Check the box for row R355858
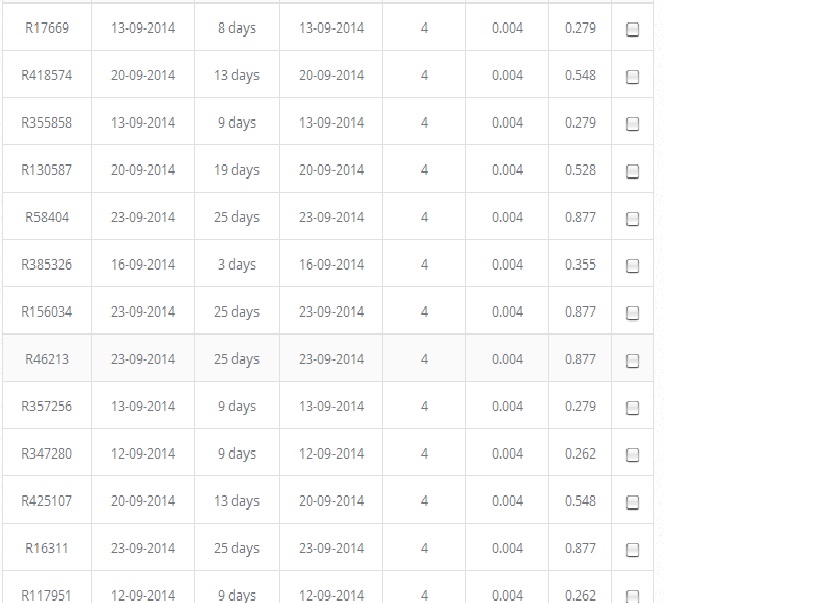This screenshot has width=819, height=603. 632,124
